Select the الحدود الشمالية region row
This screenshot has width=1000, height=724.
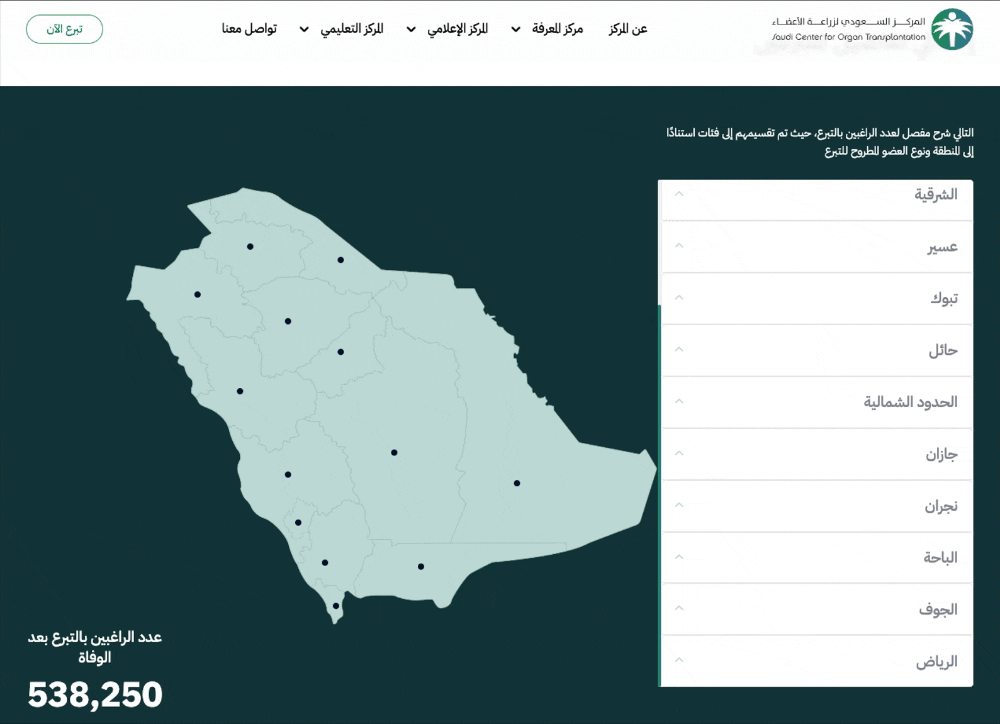tap(910, 402)
